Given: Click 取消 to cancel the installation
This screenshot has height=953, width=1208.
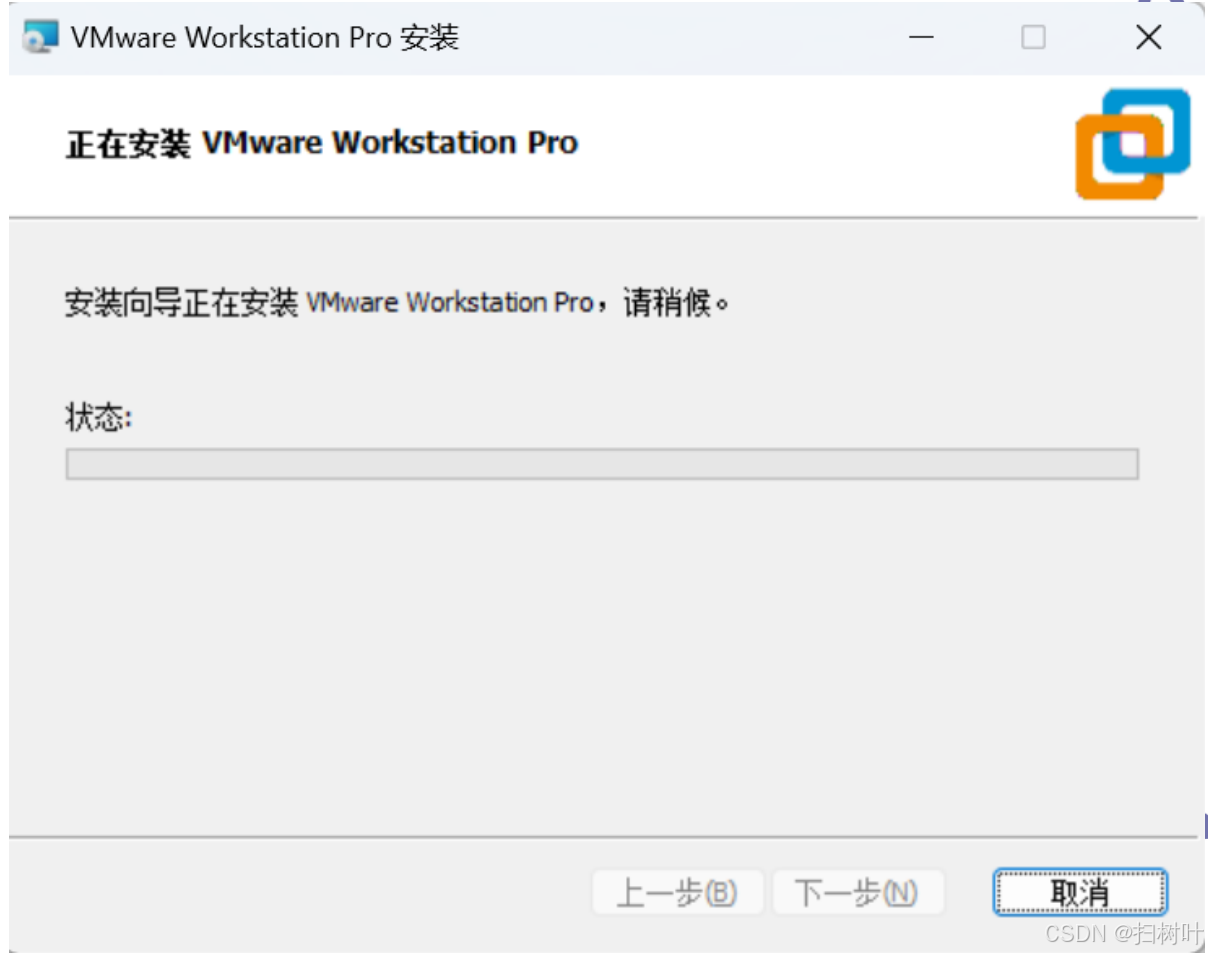Looking at the screenshot, I should [1080, 892].
